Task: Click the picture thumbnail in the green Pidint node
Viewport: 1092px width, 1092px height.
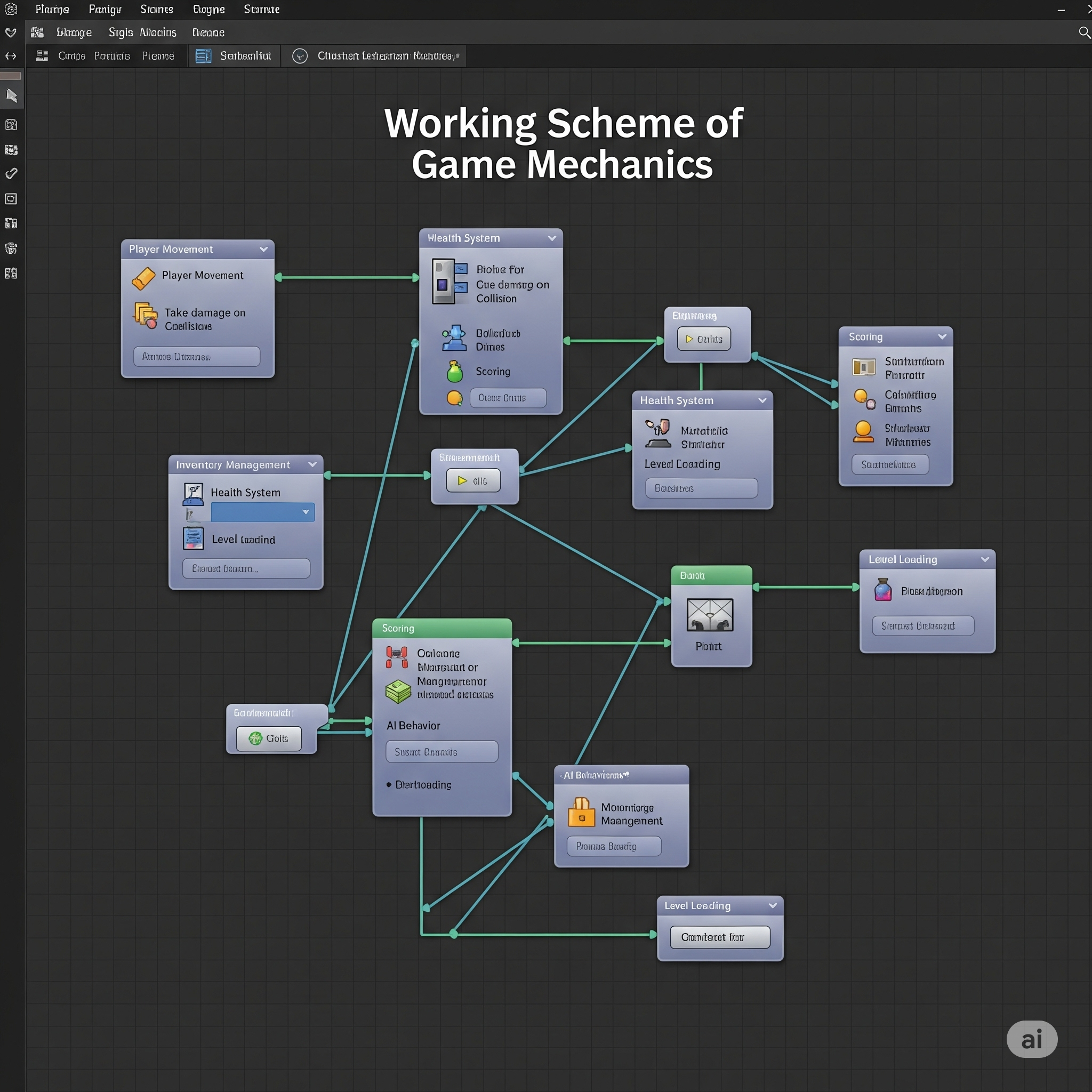Action: (710, 615)
